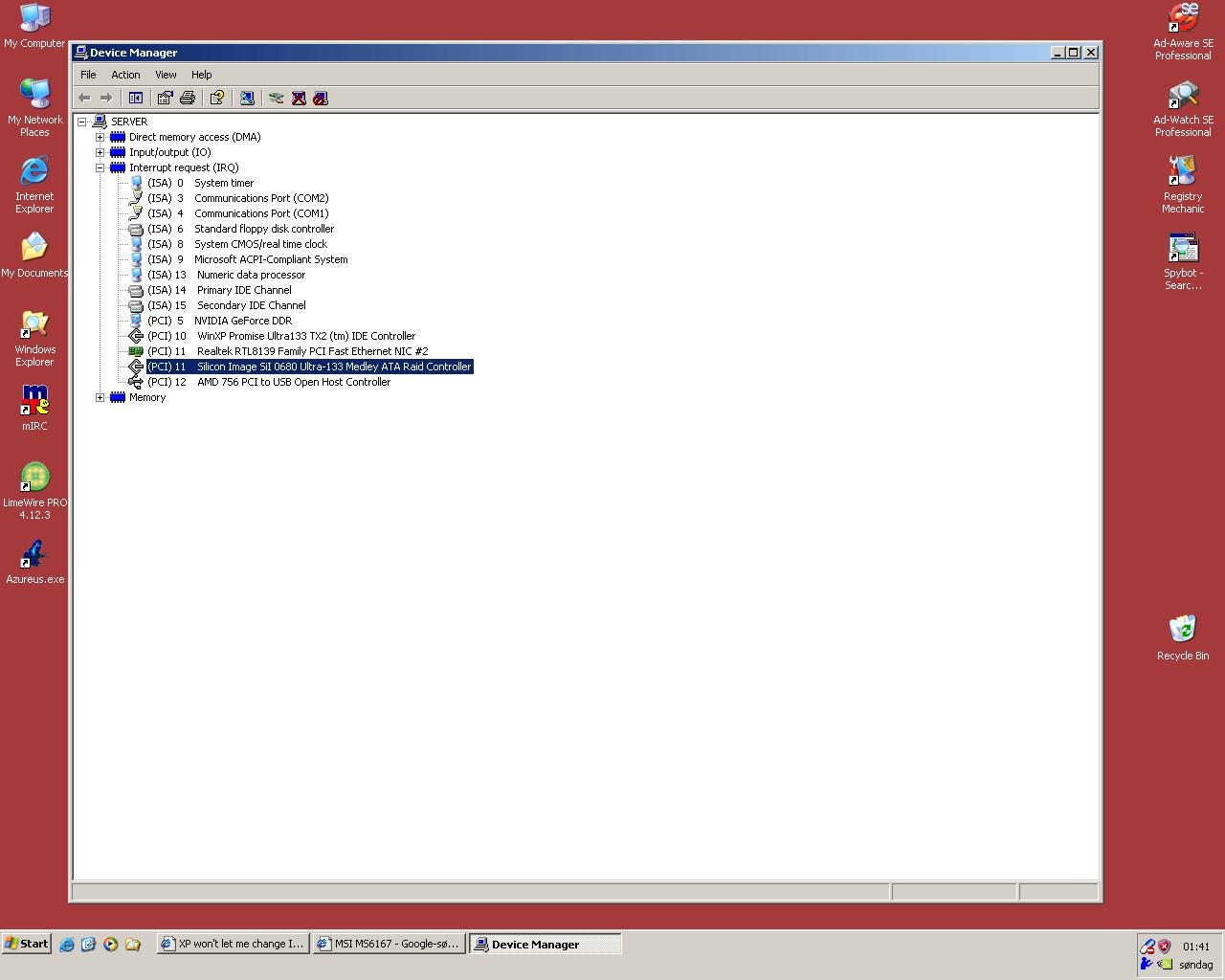Open the View menu
Image resolution: width=1225 pixels, height=980 pixels.
166,75
